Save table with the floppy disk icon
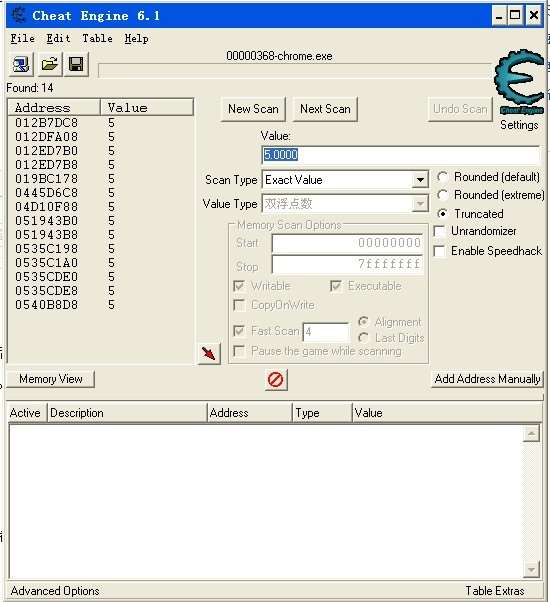550x602 pixels. tap(76, 64)
